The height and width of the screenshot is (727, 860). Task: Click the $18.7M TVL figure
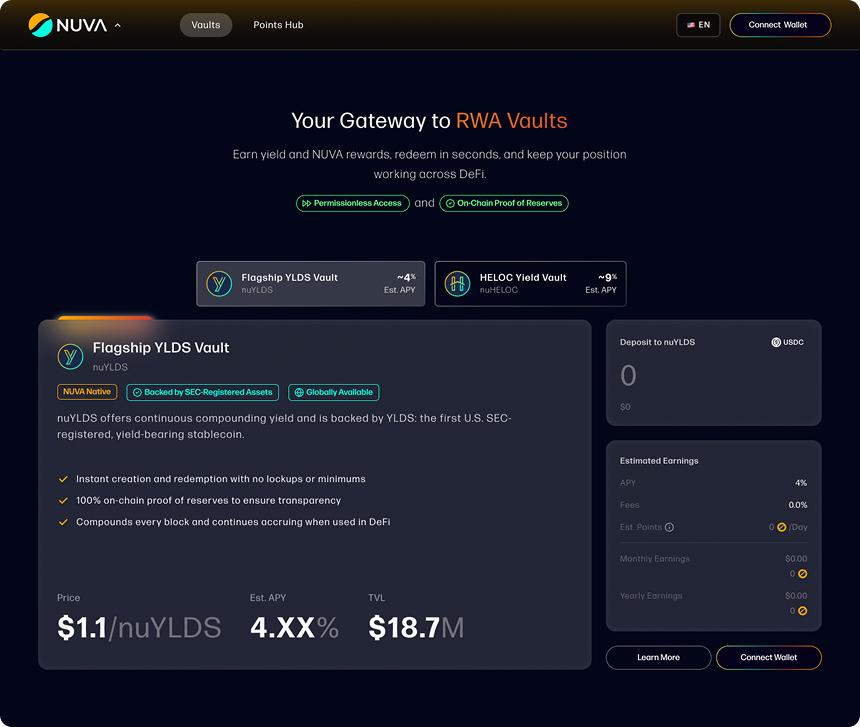(416, 628)
